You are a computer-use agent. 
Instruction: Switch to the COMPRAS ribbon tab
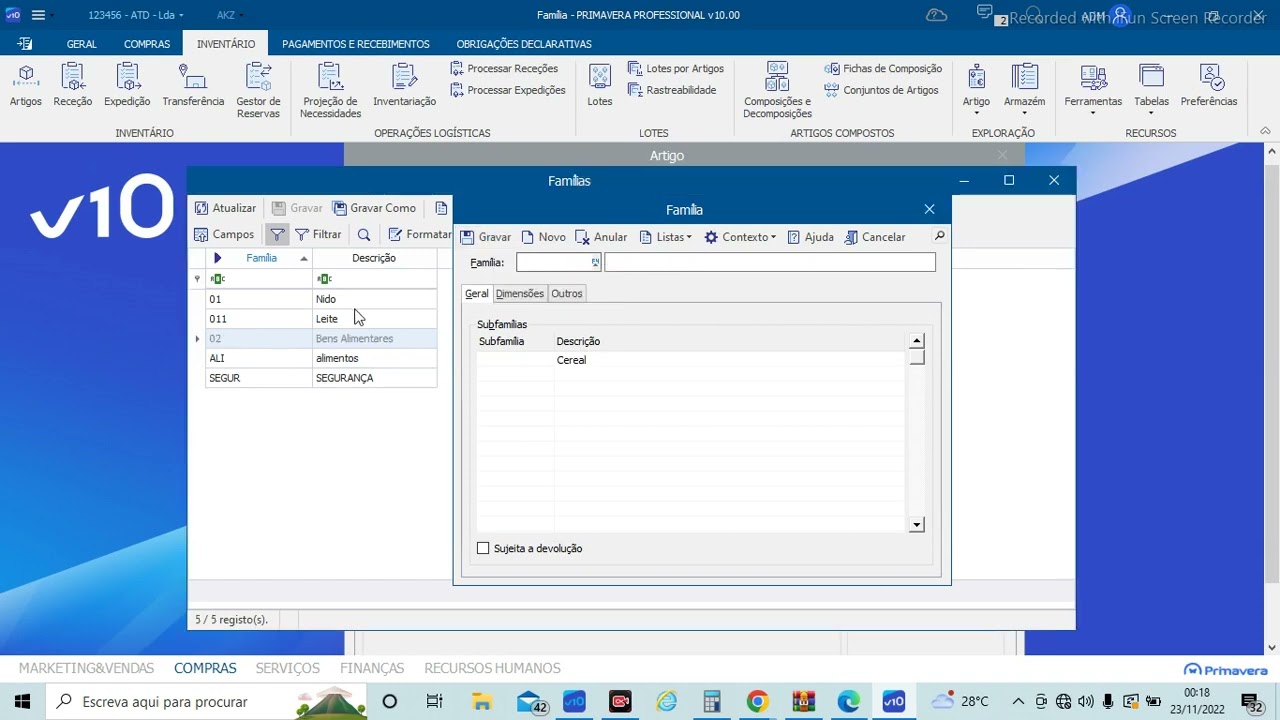(x=147, y=44)
